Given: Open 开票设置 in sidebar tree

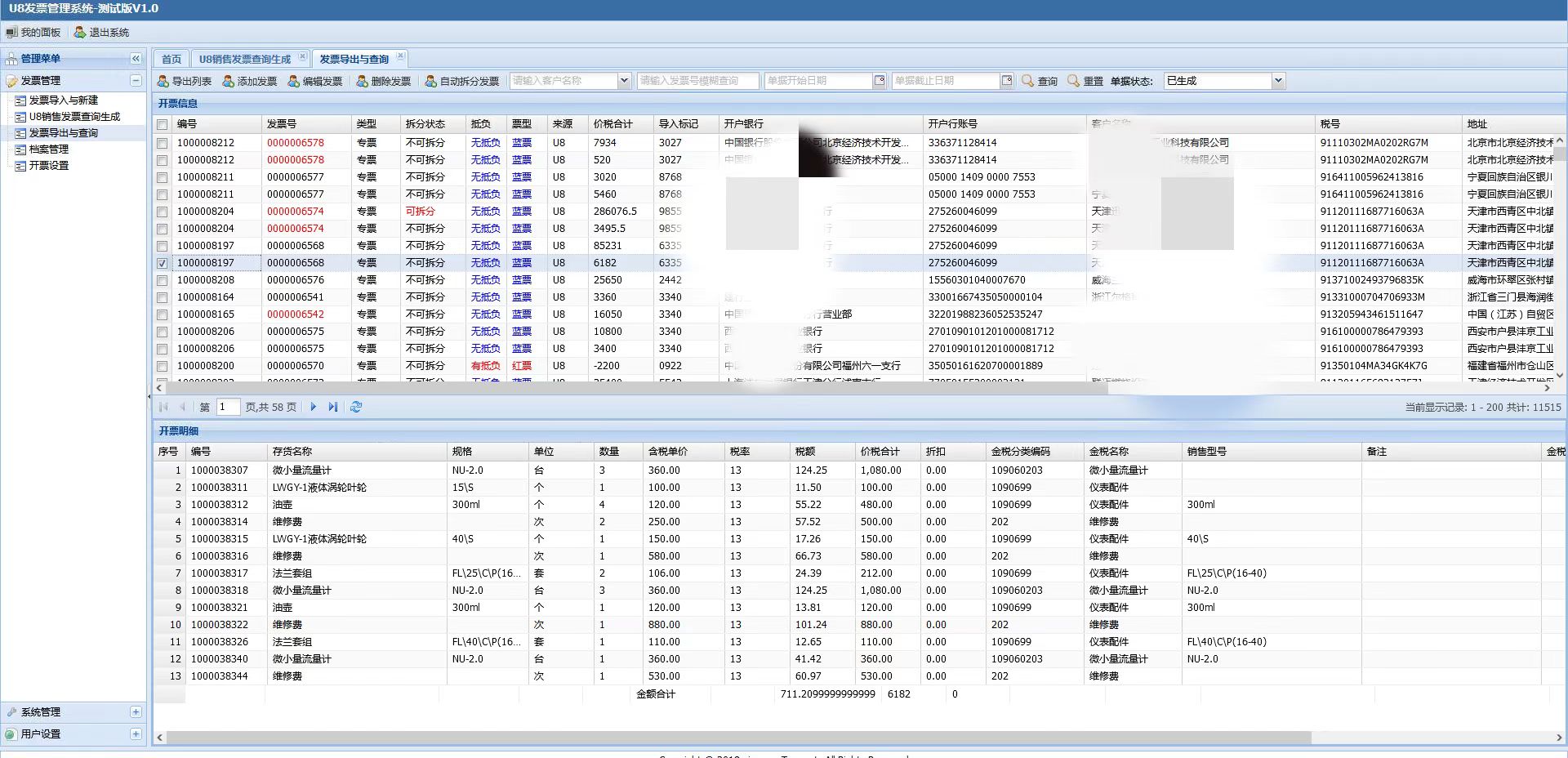Looking at the screenshot, I should pyautogui.click(x=49, y=166).
